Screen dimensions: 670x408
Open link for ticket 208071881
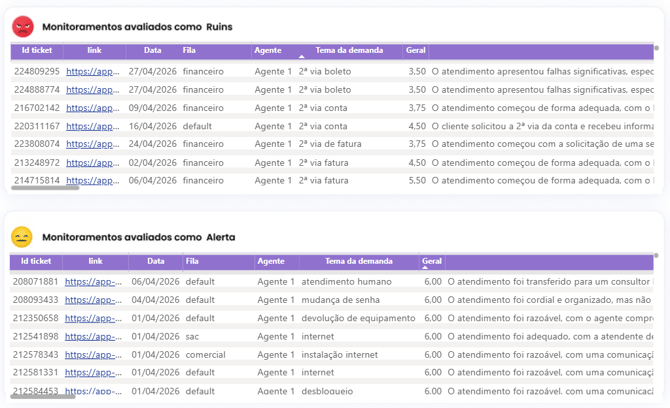pyautogui.click(x=93, y=282)
